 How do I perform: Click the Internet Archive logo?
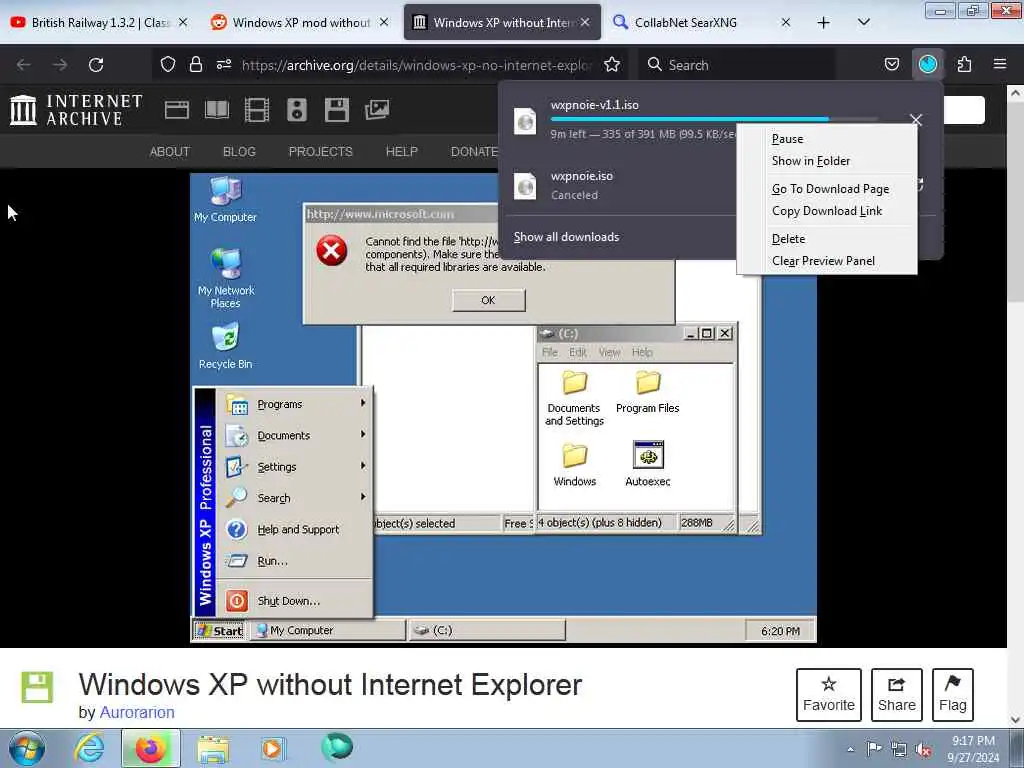[x=76, y=110]
